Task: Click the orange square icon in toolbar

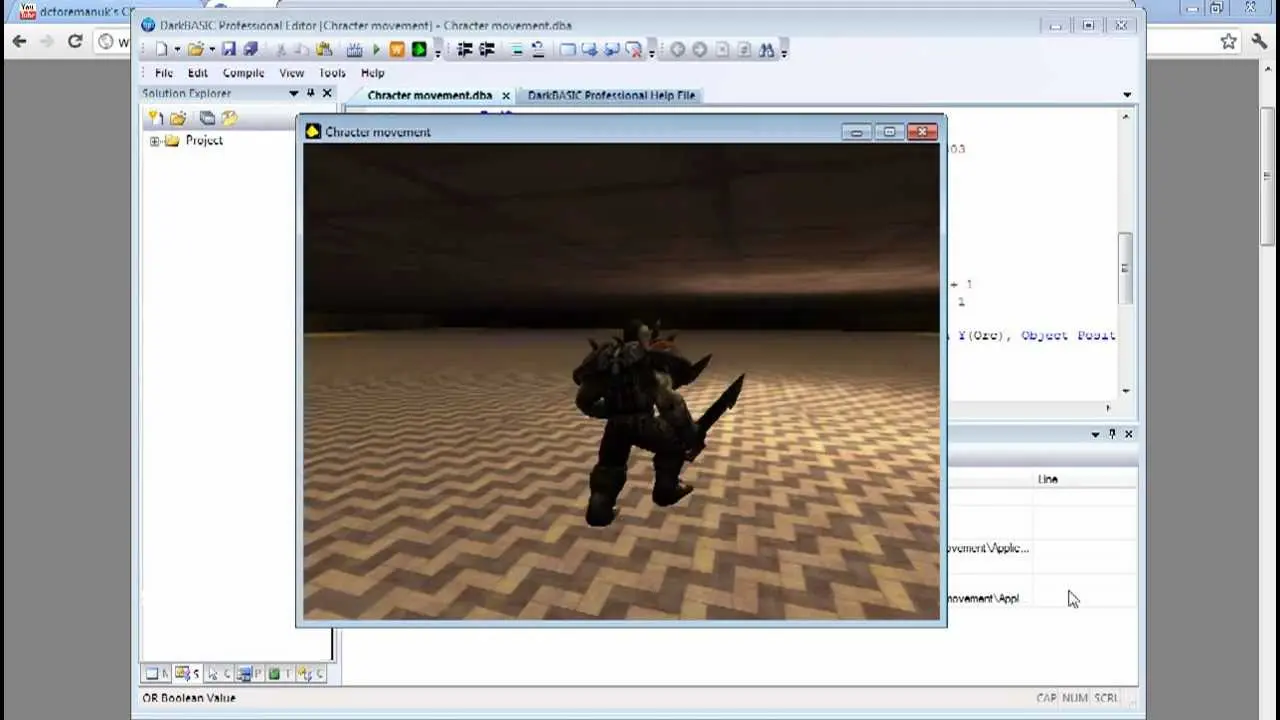Action: (x=397, y=49)
